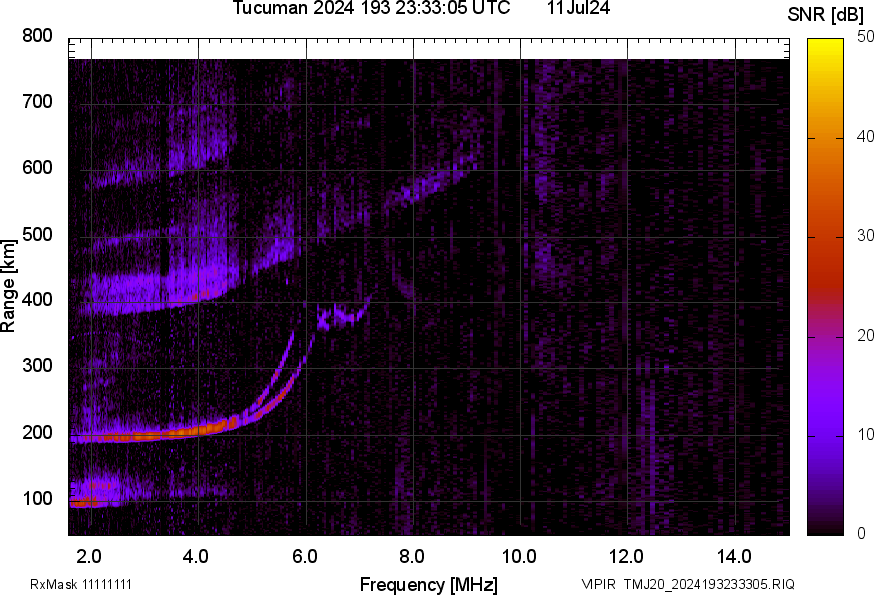Image resolution: width=874 pixels, height=595 pixels.
Task: Click the orange 40 dB region of colorbar
Action: (826, 137)
